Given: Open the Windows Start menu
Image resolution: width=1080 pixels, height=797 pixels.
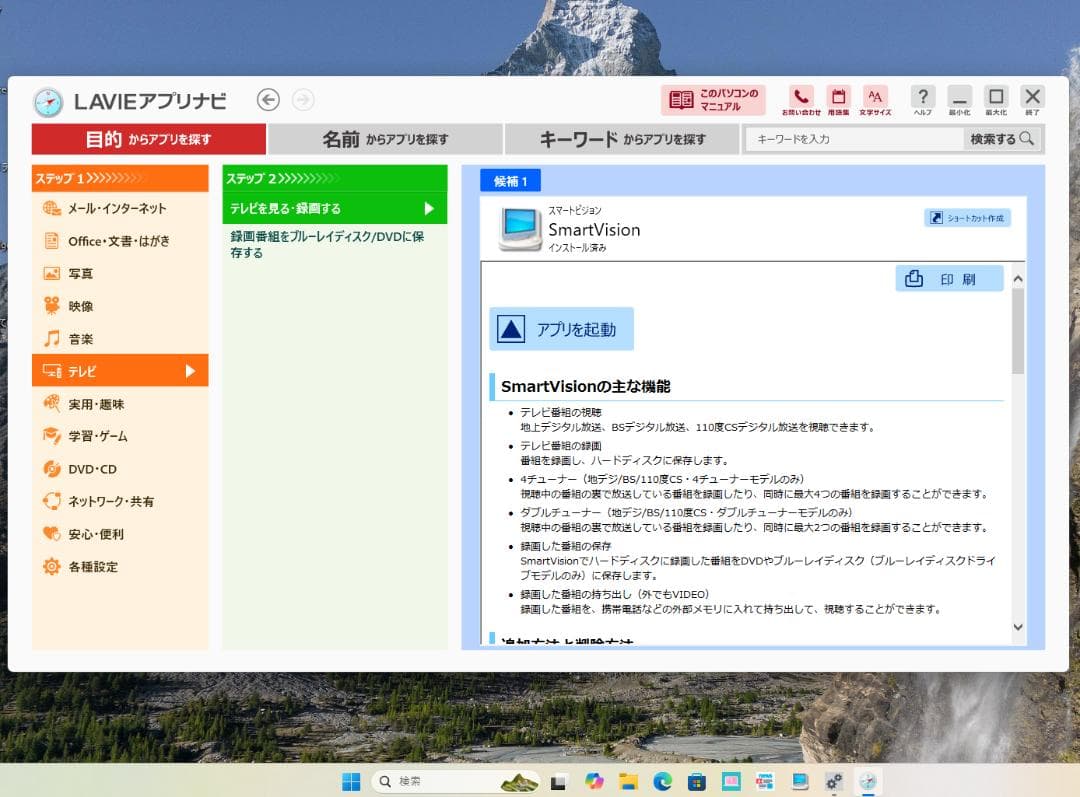Looking at the screenshot, I should (x=351, y=781).
